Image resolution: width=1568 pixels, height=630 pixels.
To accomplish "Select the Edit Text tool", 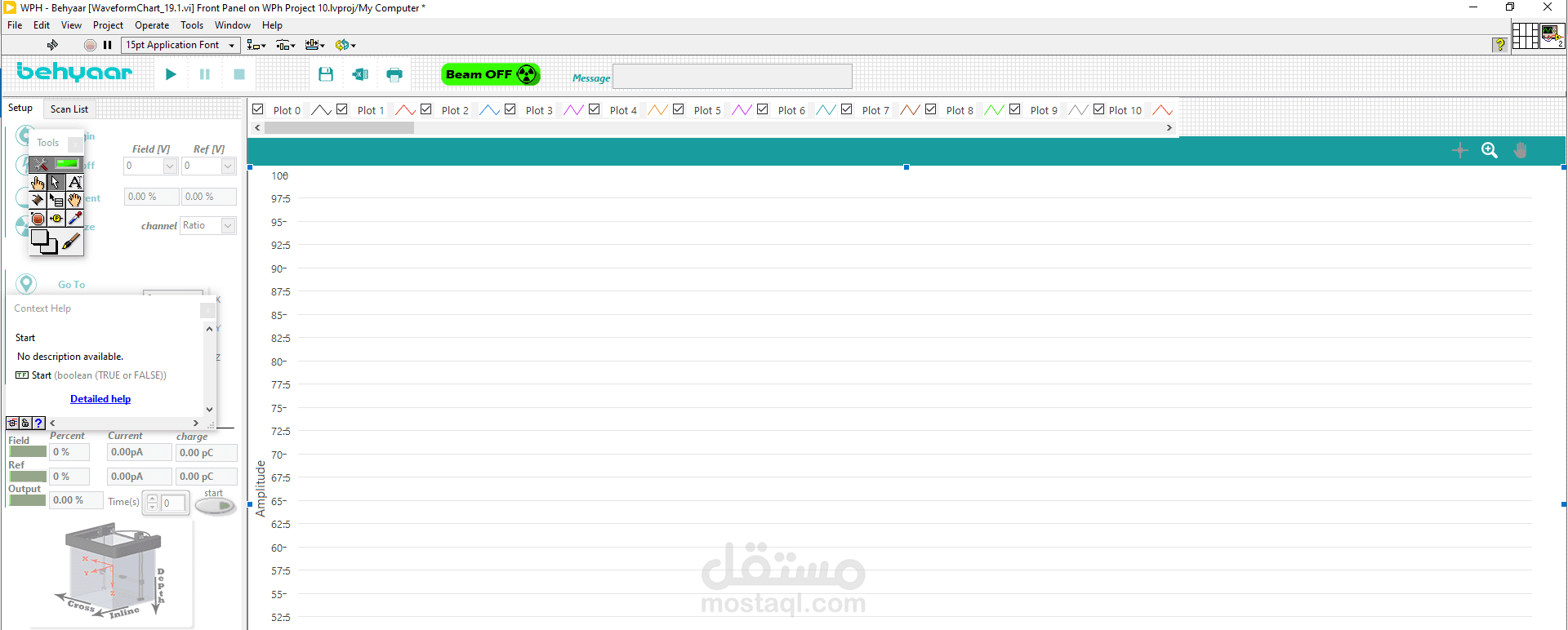I will tap(74, 182).
